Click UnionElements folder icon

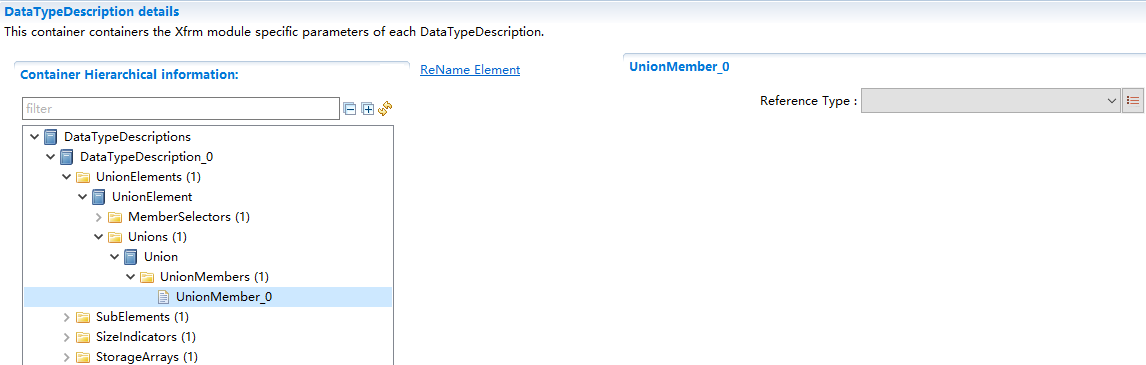point(83,177)
